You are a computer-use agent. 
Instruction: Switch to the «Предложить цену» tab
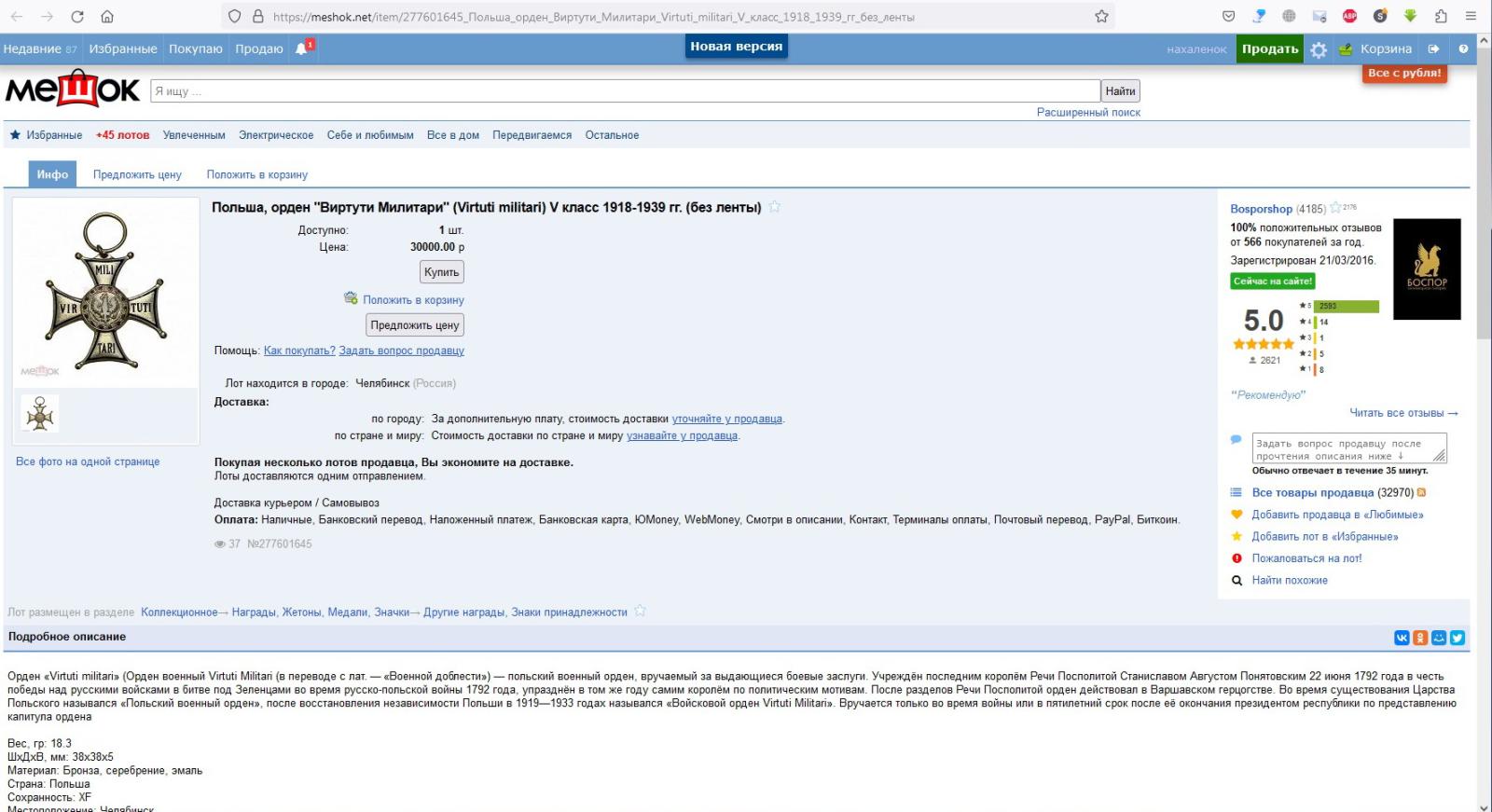coord(137,174)
